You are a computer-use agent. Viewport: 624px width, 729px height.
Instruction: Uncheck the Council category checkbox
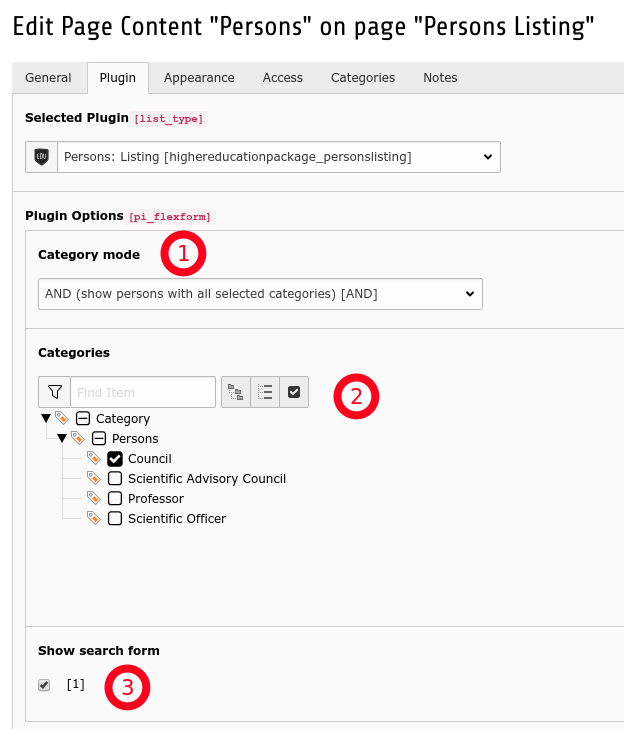pos(115,459)
